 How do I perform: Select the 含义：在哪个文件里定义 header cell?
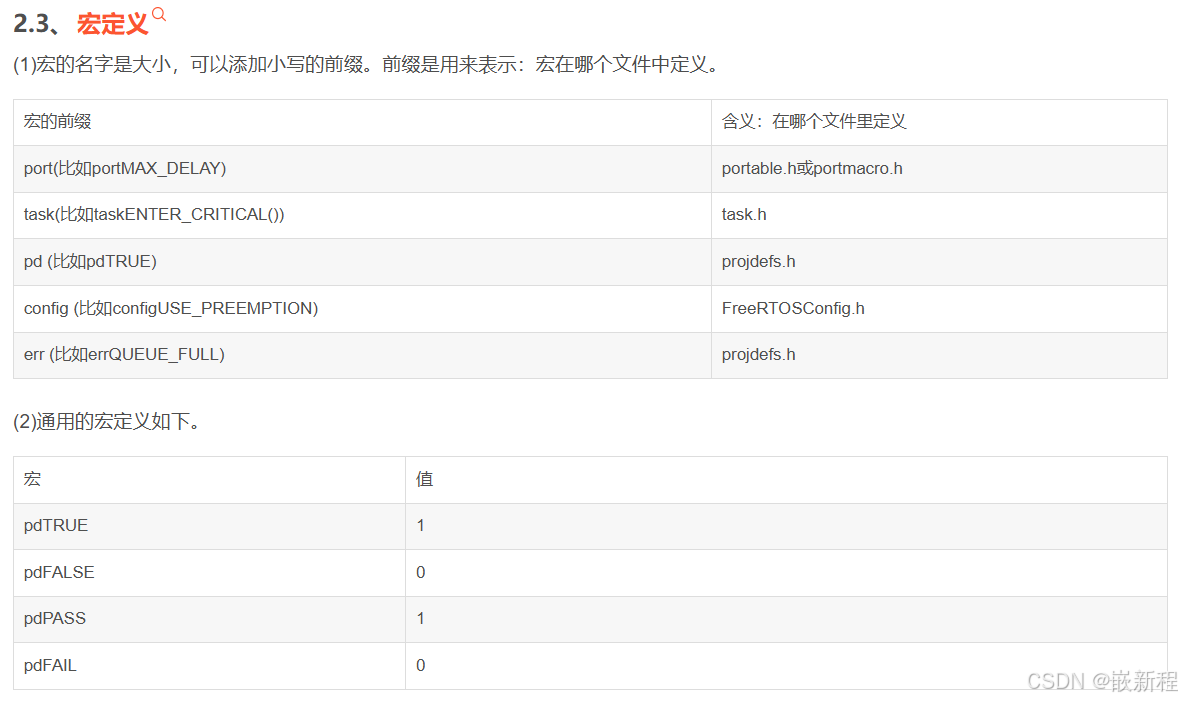[939, 122]
